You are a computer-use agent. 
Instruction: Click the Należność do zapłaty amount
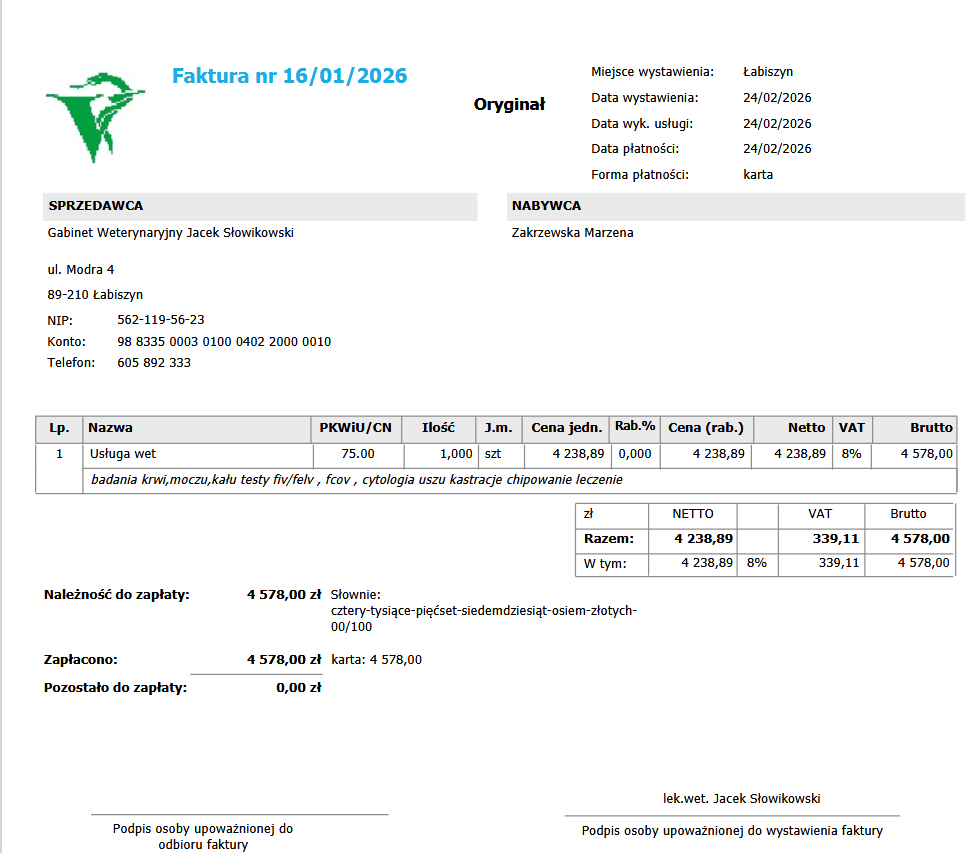click(284, 595)
